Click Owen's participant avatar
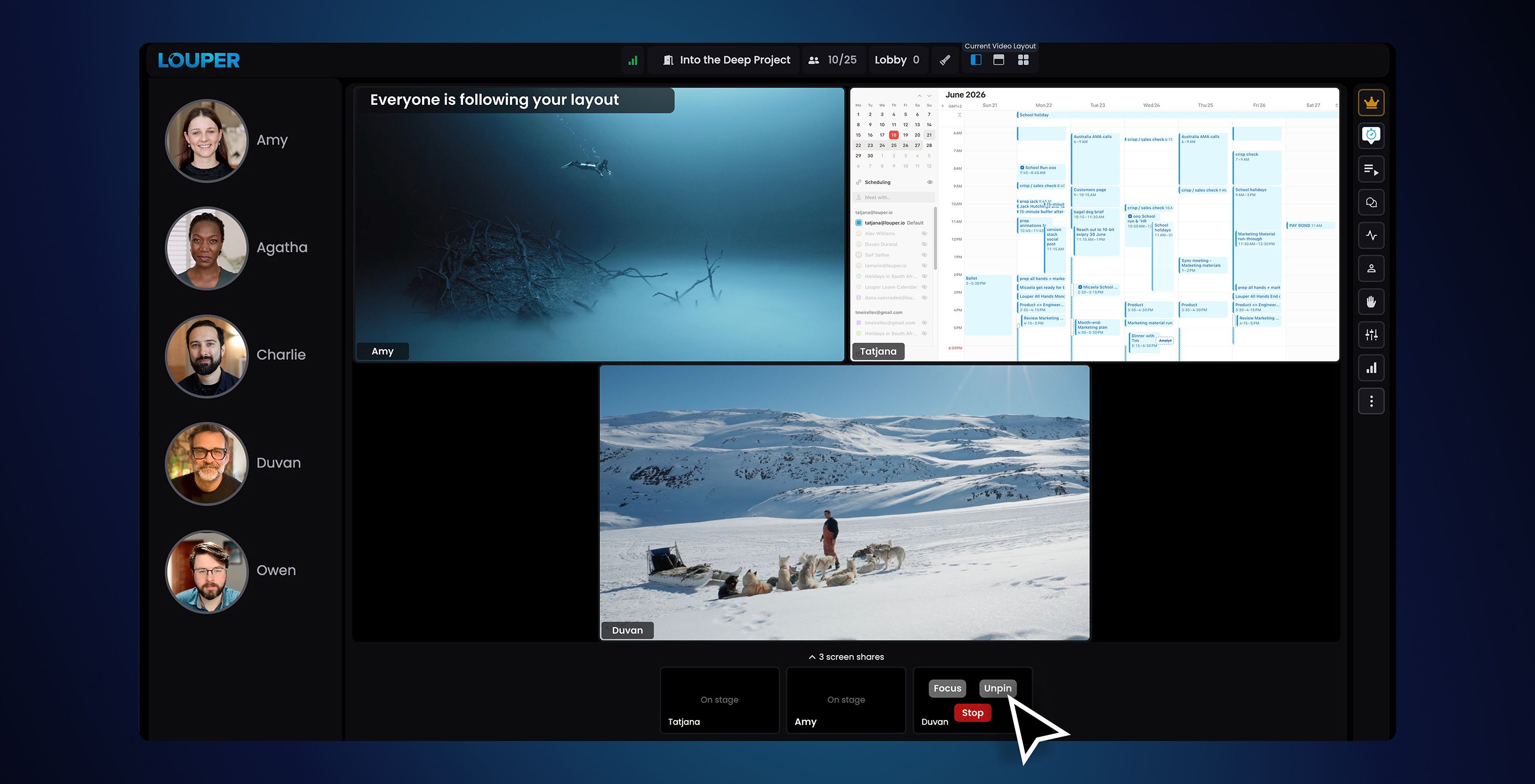The width and height of the screenshot is (1535, 784). [x=207, y=571]
